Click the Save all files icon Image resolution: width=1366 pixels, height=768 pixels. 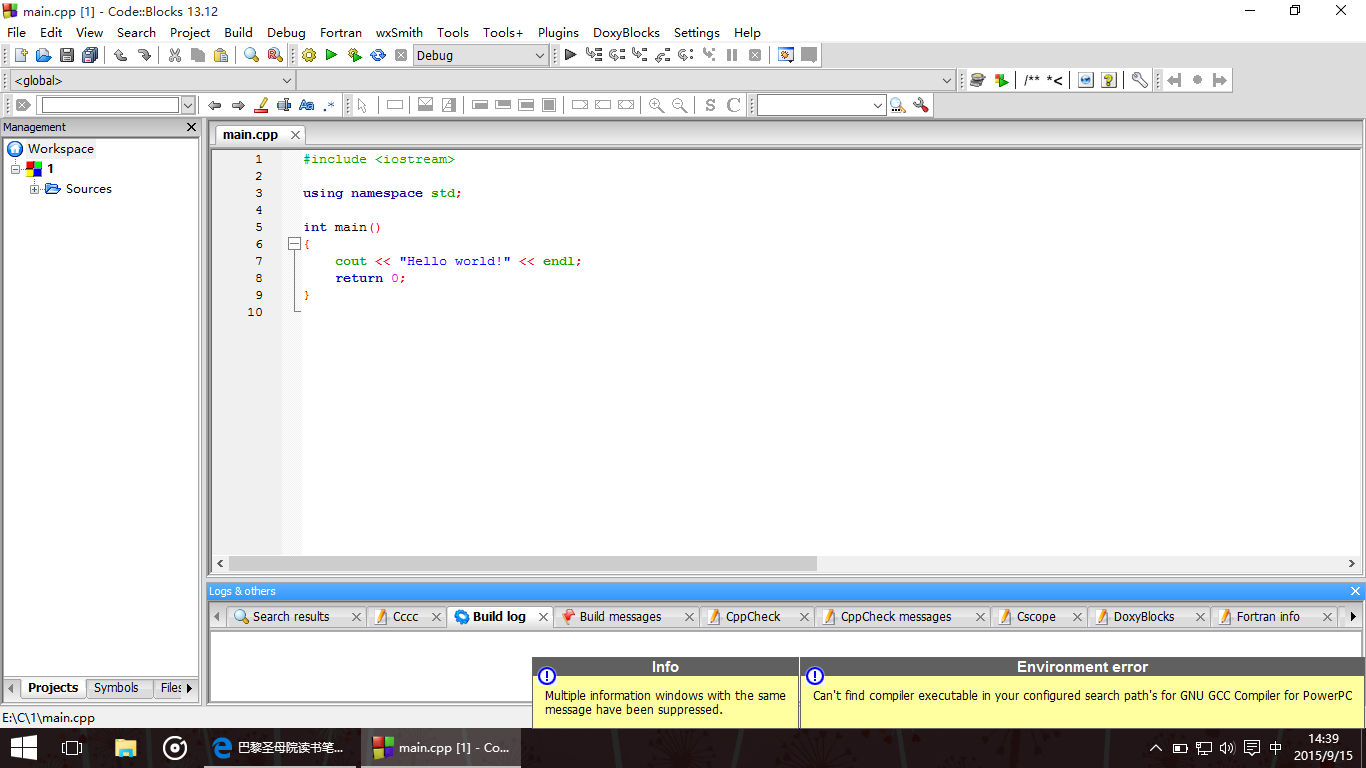click(x=90, y=56)
